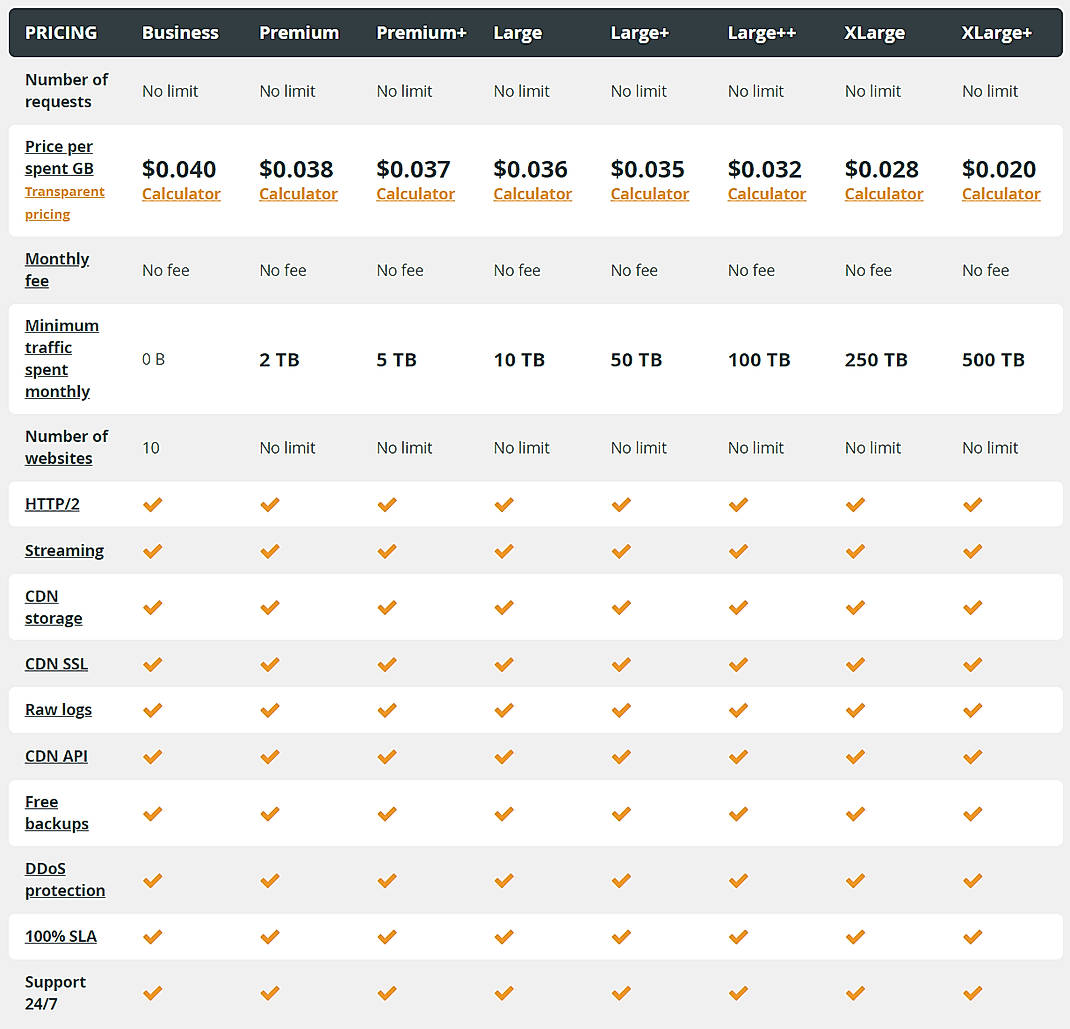Open the Calculator link under Premium+ $0.037
The width and height of the screenshot is (1070, 1029).
click(x=416, y=194)
